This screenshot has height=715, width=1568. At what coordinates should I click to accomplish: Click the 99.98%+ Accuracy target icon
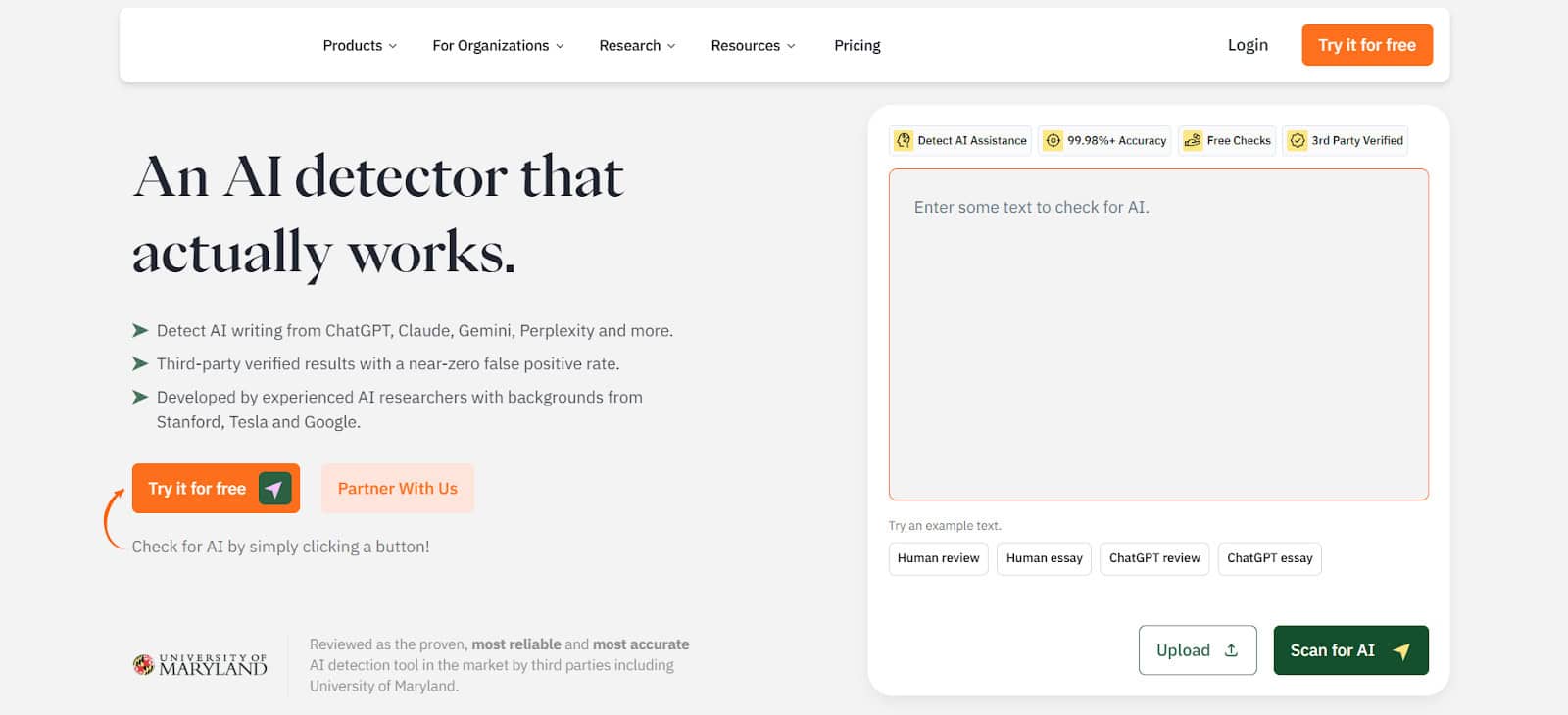point(1053,140)
